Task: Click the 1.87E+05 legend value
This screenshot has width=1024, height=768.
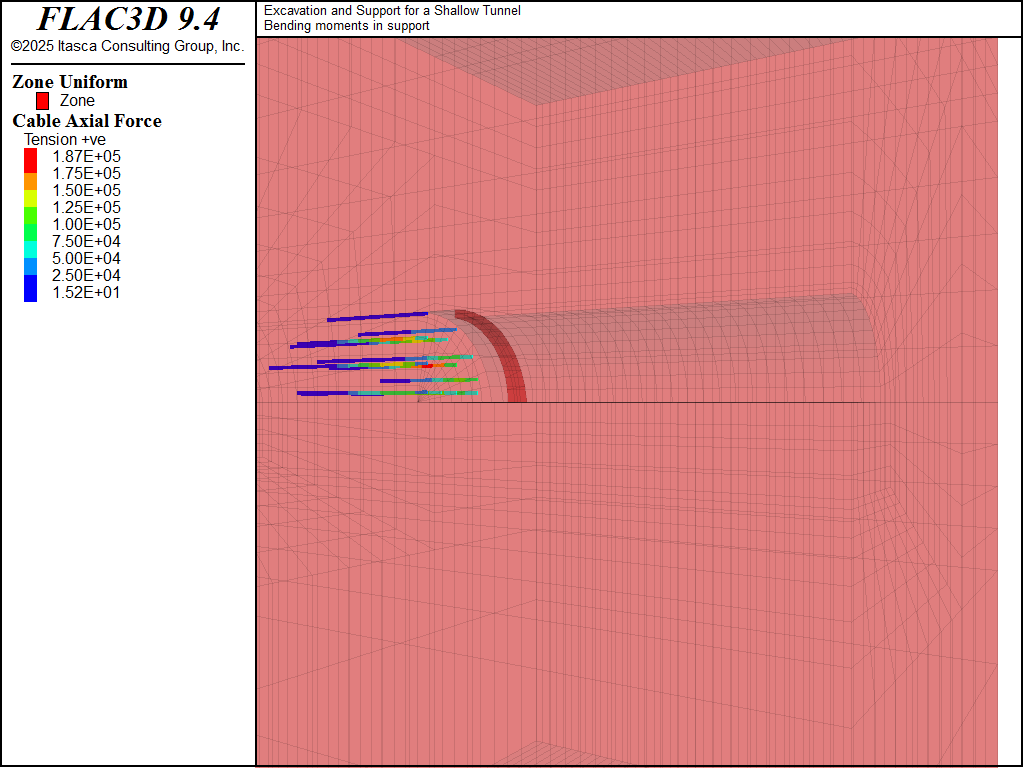Action: (86, 156)
